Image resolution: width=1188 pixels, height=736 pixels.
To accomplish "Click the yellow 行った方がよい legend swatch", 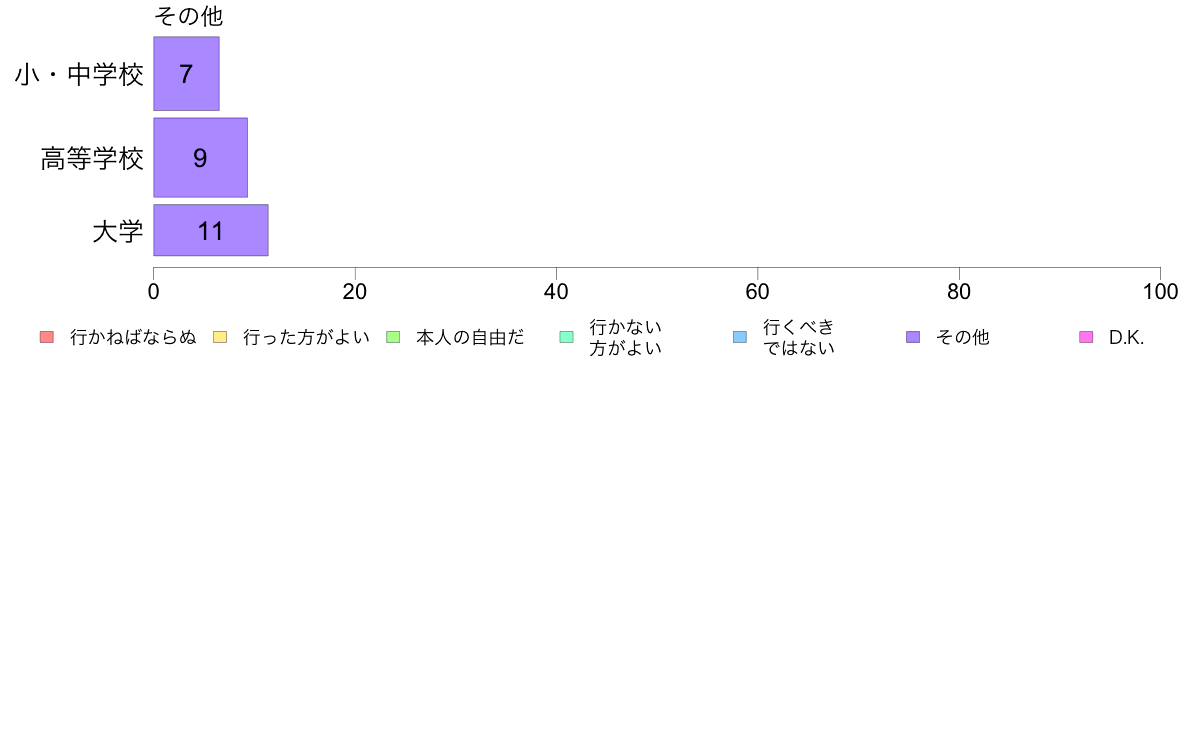I will tap(220, 337).
